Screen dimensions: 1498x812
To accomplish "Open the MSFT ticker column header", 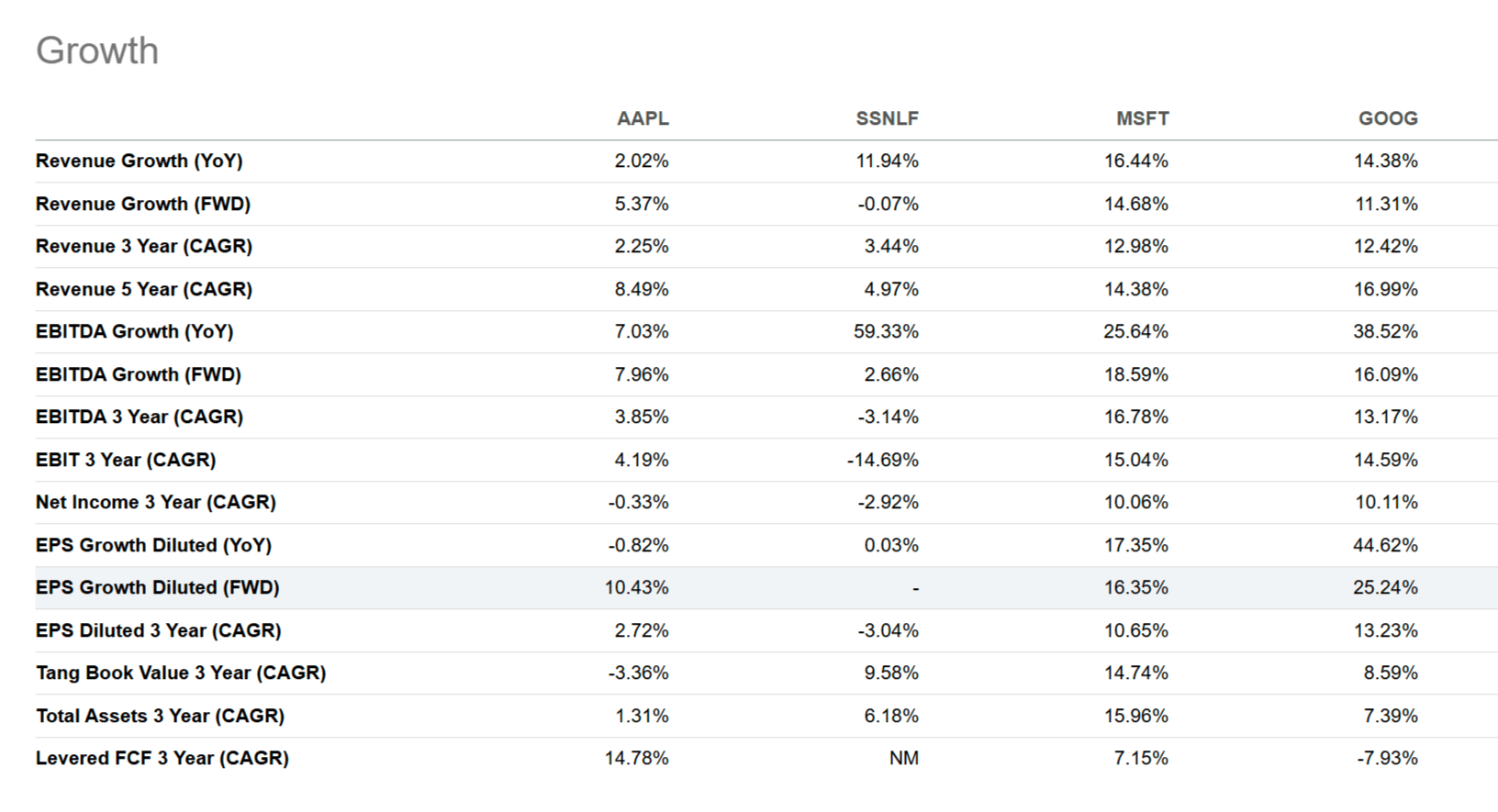I will pos(1142,118).
